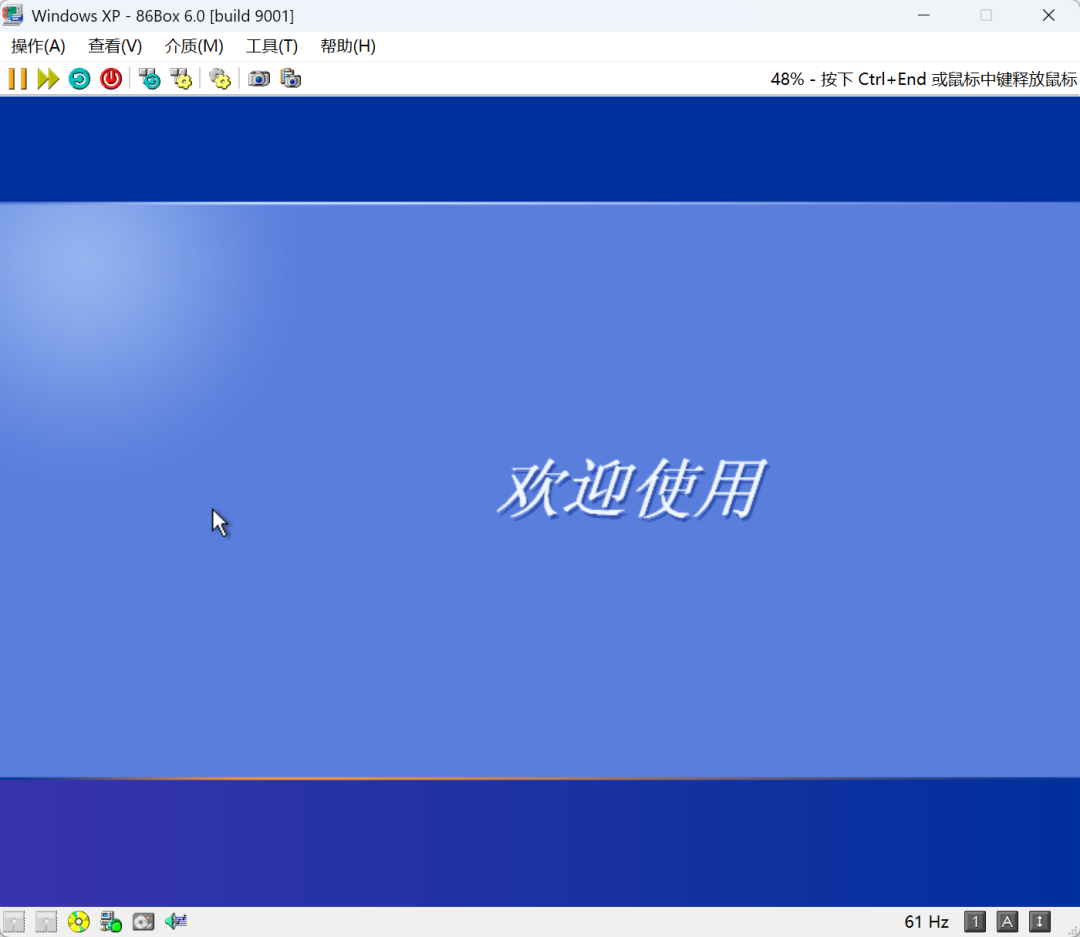Click the yellow fast-forward arrows icon
The width and height of the screenshot is (1080, 937).
[x=48, y=79]
